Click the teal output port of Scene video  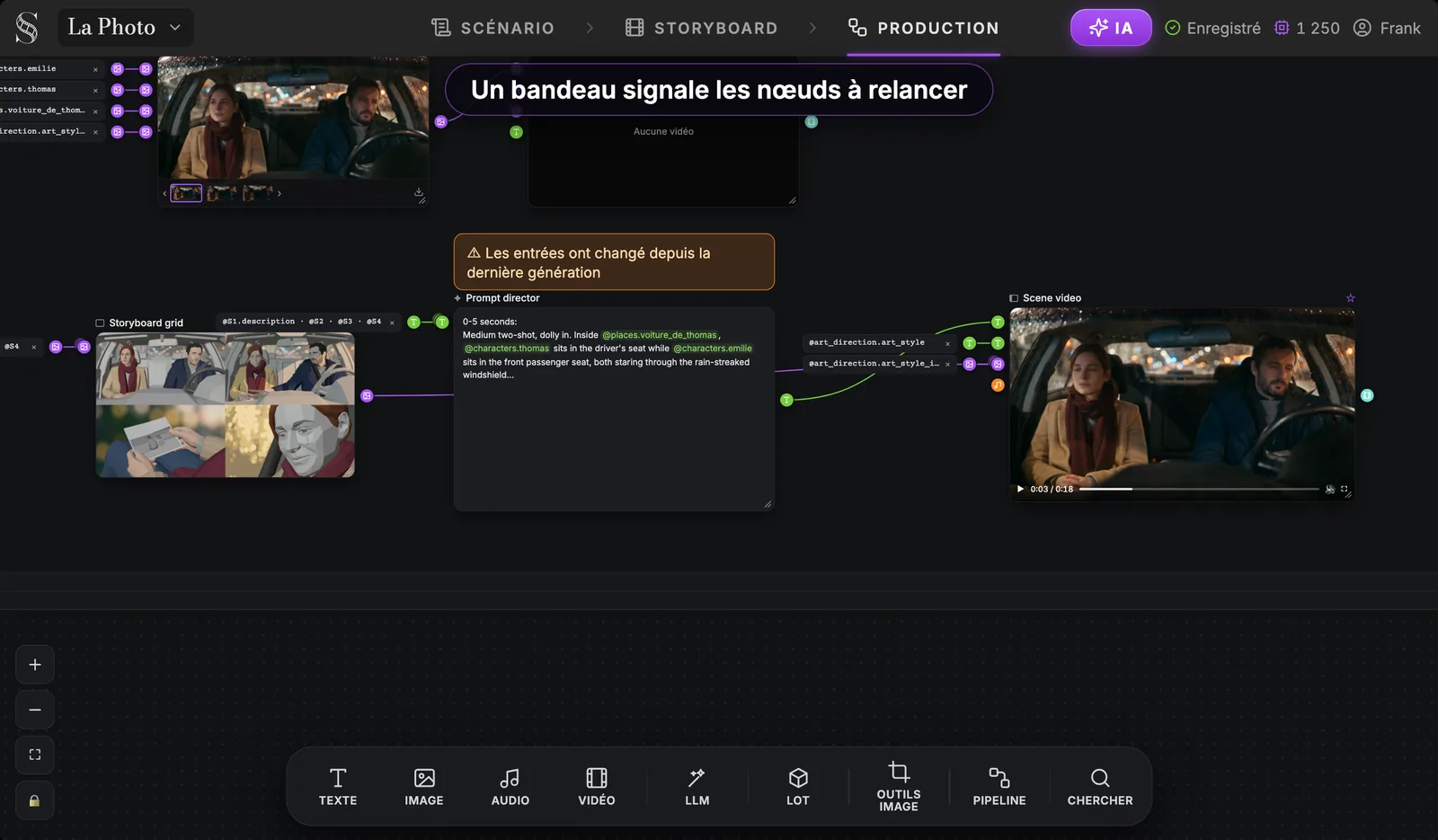(1367, 395)
